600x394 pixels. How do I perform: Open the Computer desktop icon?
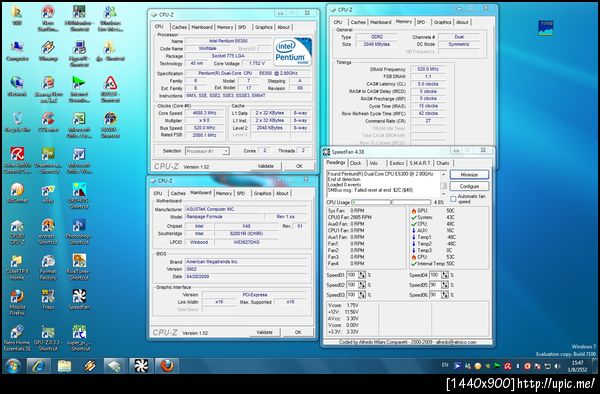tap(17, 51)
